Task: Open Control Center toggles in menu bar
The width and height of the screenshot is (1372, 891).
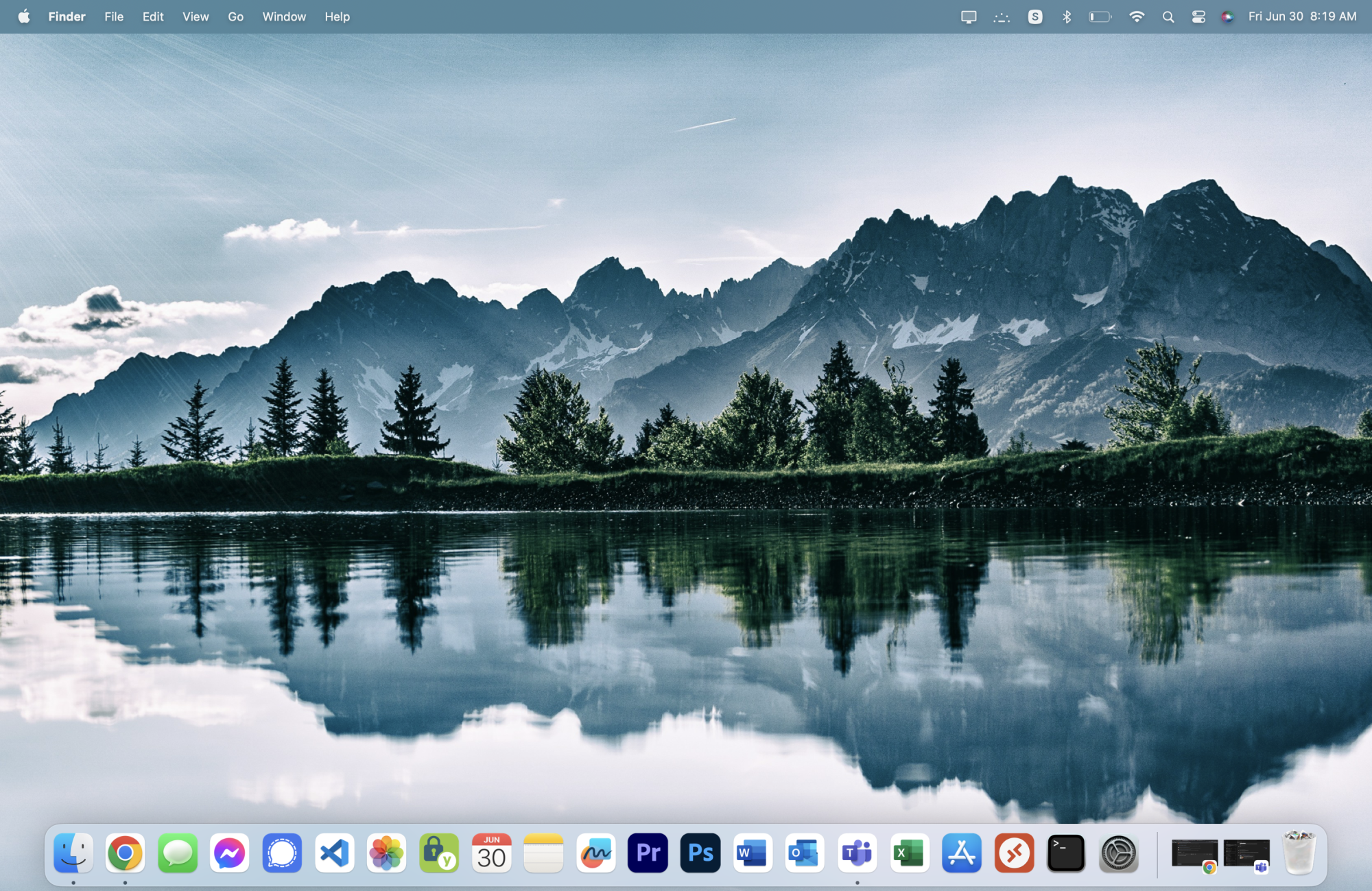Action: click(x=1198, y=16)
